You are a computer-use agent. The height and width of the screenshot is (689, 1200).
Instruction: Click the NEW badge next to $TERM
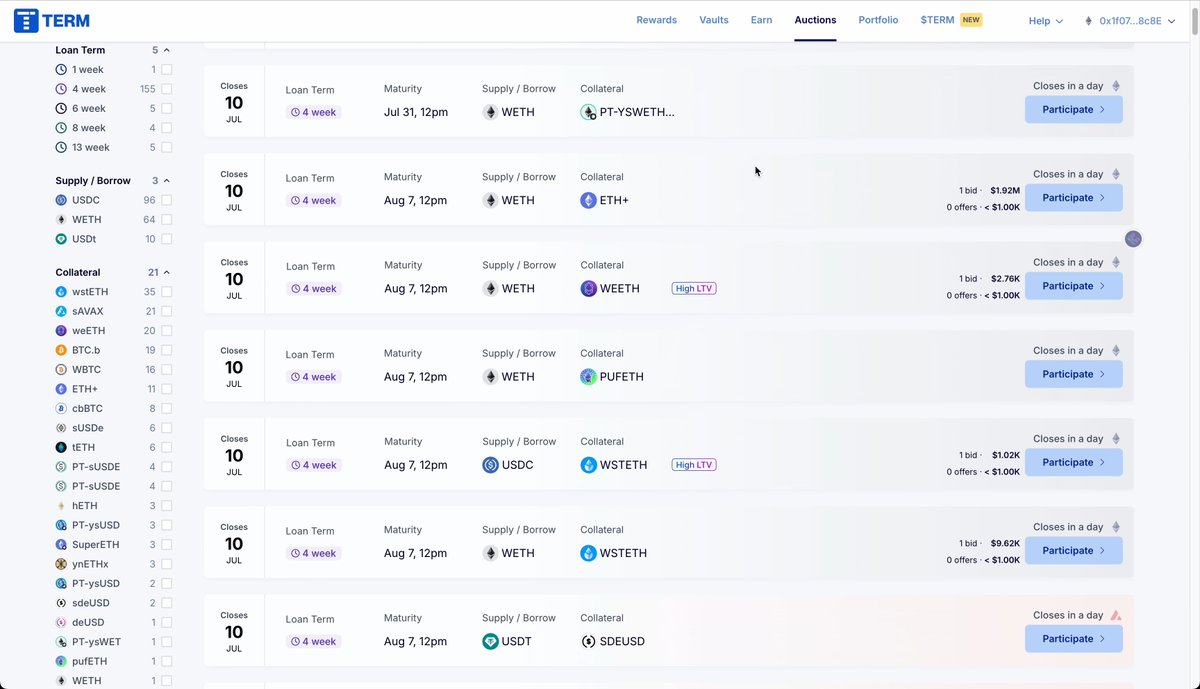(x=971, y=20)
